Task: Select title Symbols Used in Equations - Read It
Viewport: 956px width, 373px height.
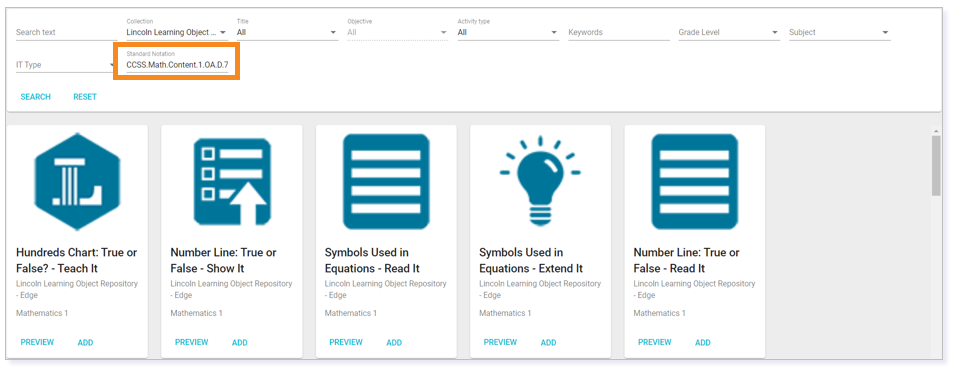Action: click(x=372, y=260)
